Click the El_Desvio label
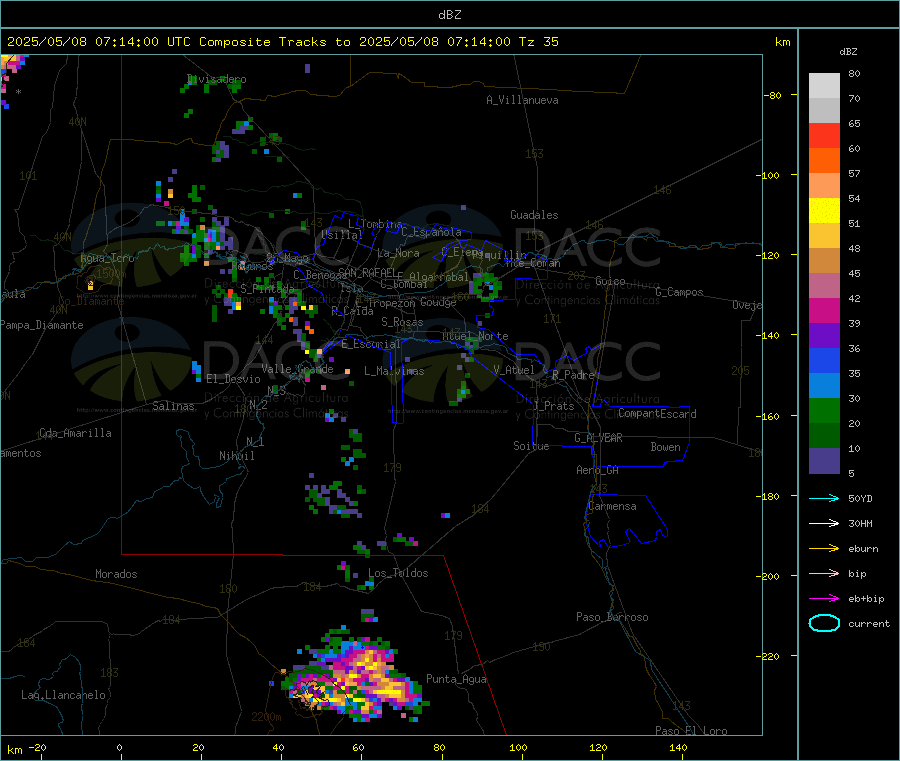 (234, 379)
